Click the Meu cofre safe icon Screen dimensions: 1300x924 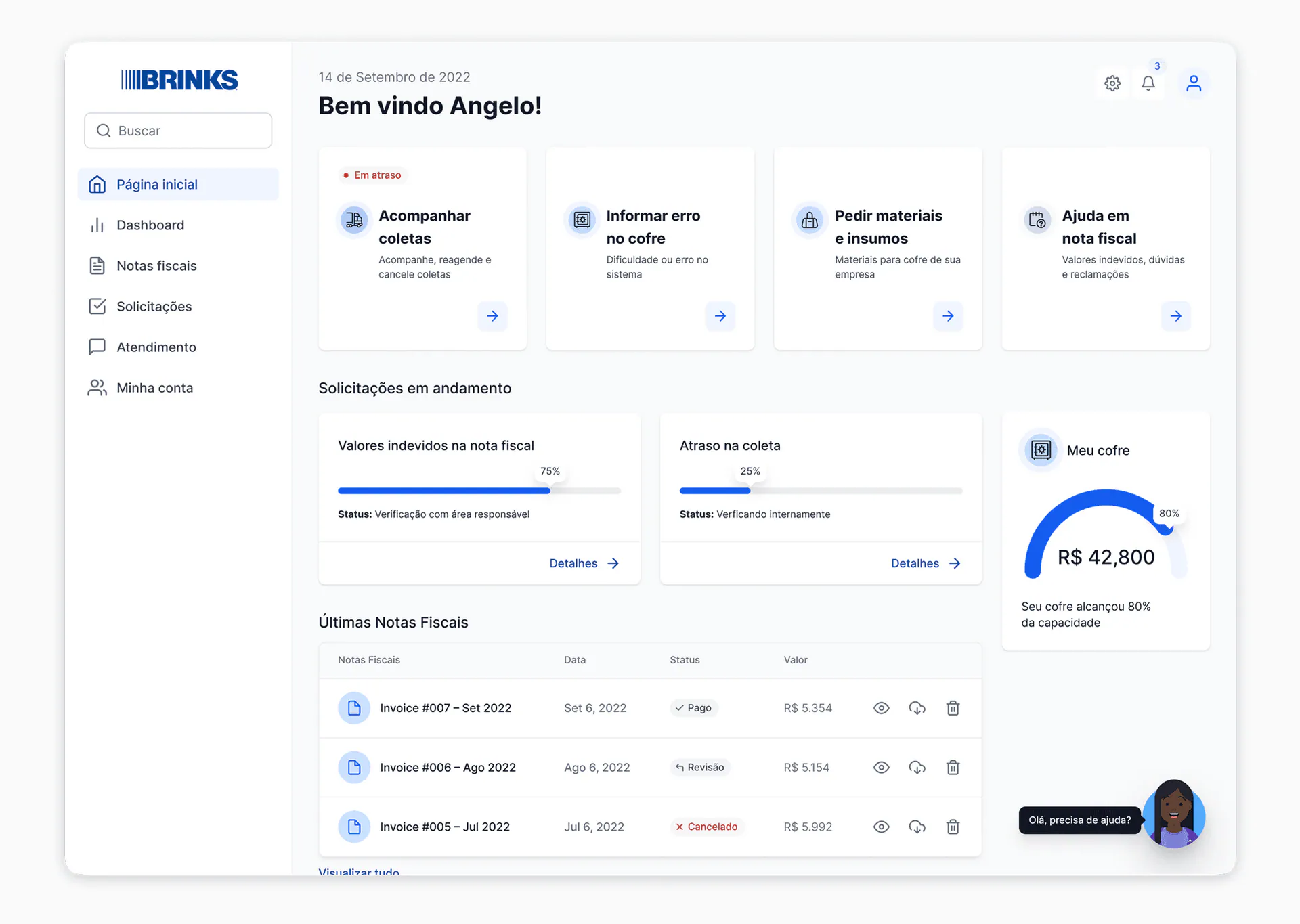1041,450
